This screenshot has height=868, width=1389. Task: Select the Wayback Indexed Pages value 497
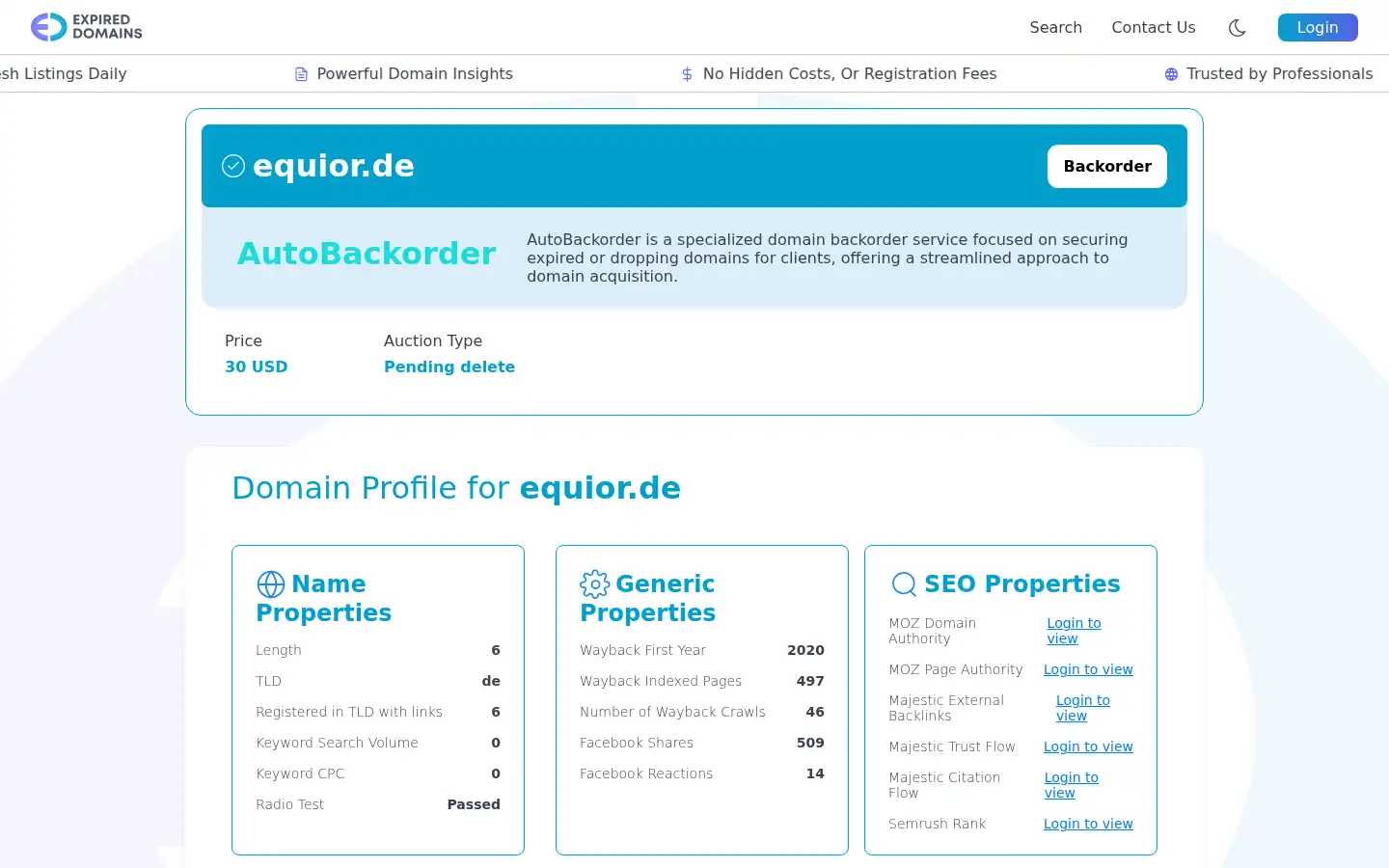(x=810, y=681)
